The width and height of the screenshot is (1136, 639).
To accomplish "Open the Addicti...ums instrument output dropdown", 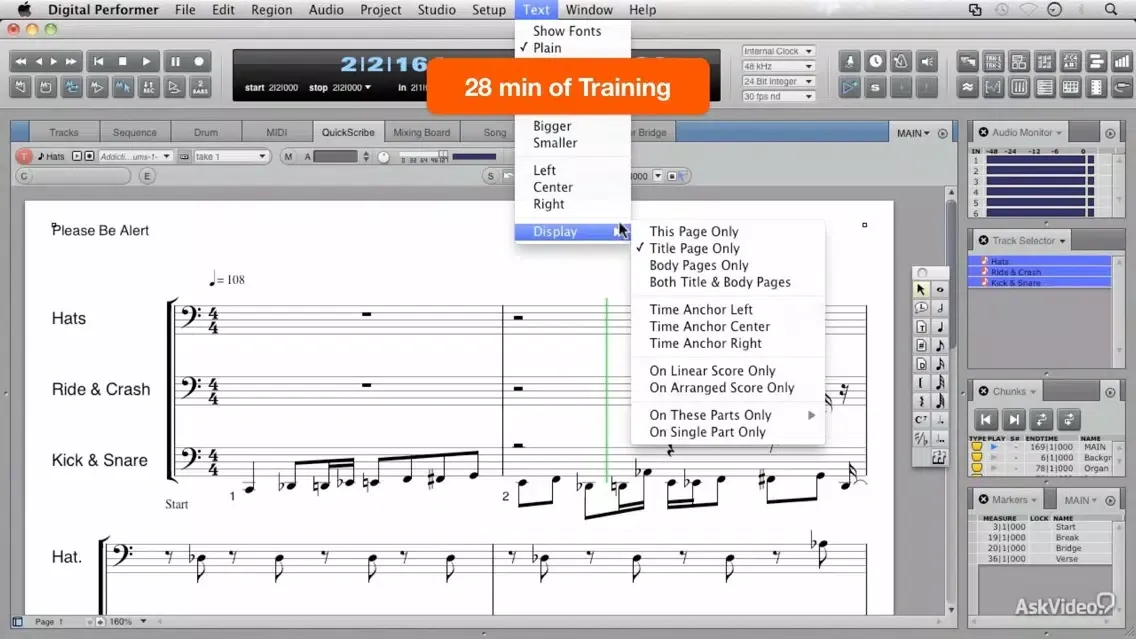I will click(x=135, y=156).
